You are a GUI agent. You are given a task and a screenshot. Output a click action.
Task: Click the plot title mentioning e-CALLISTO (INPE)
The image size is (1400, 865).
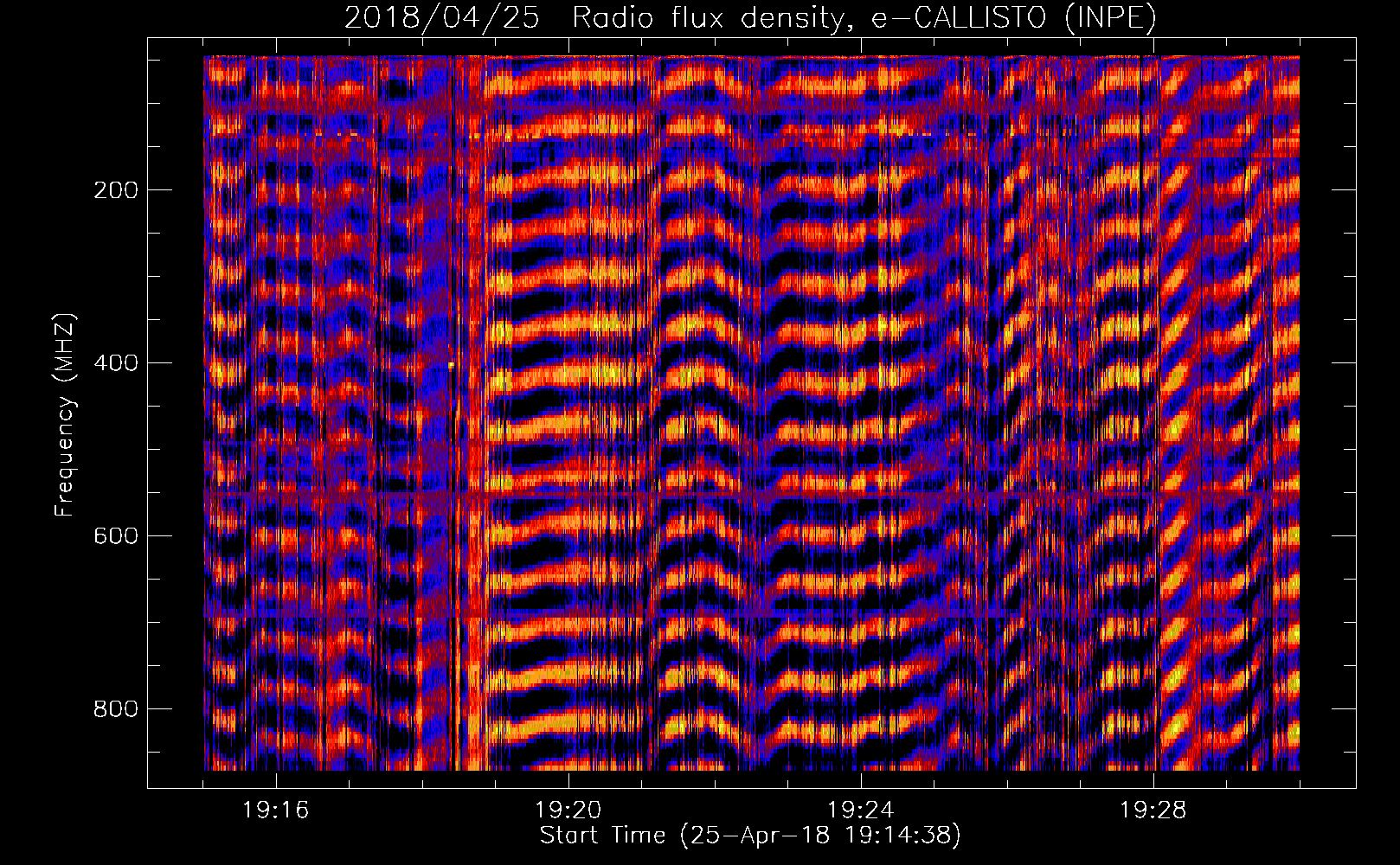[750, 17]
